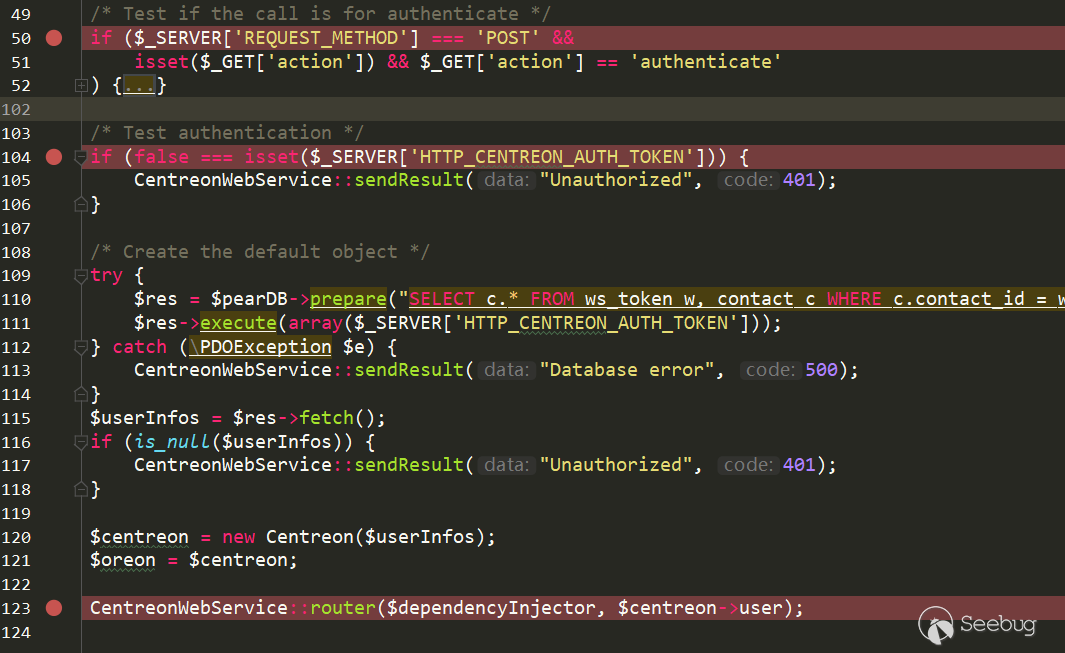Click the execute method call

coord(238,323)
